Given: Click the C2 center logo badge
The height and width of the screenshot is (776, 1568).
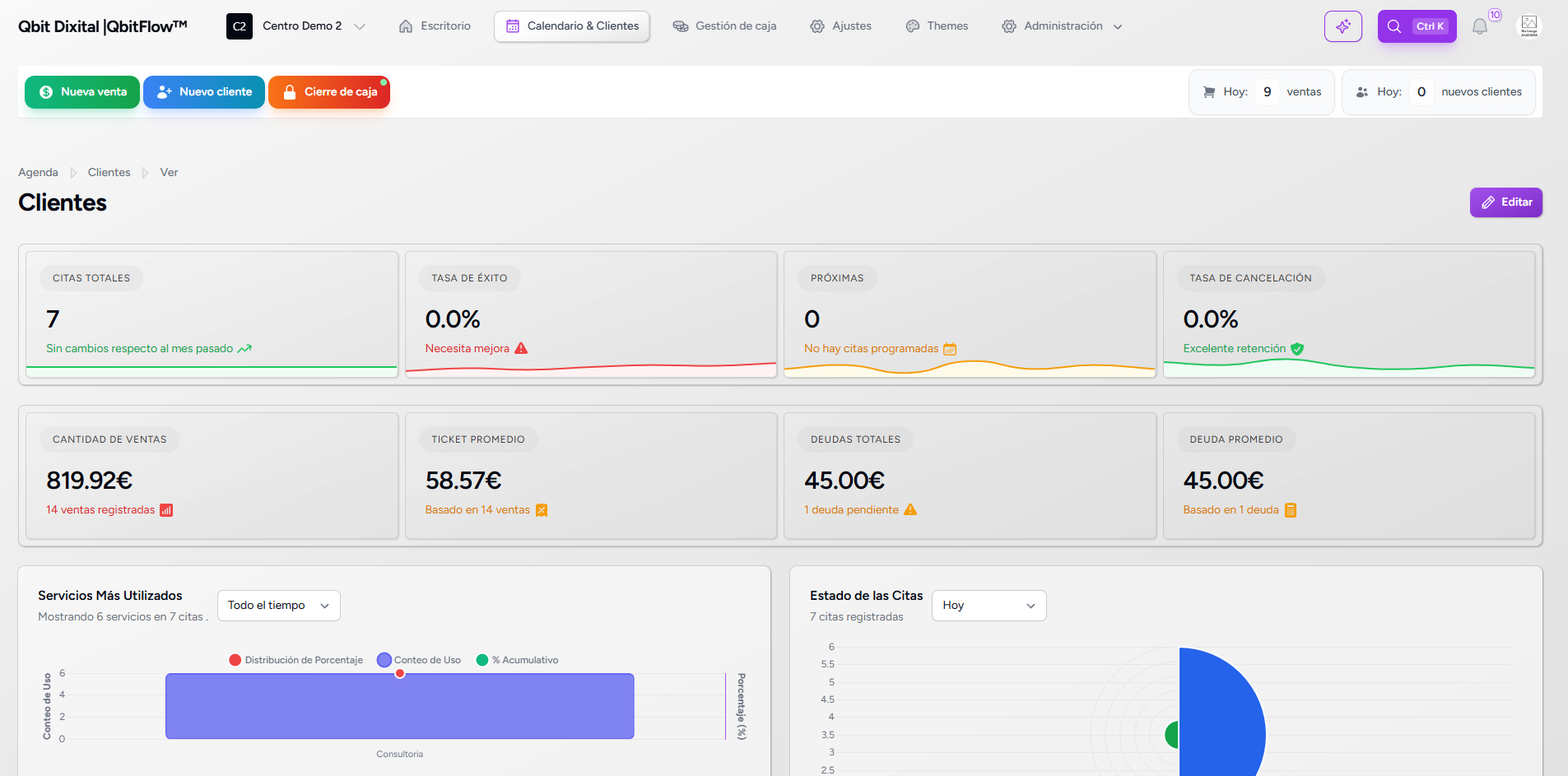Looking at the screenshot, I should click(x=240, y=26).
